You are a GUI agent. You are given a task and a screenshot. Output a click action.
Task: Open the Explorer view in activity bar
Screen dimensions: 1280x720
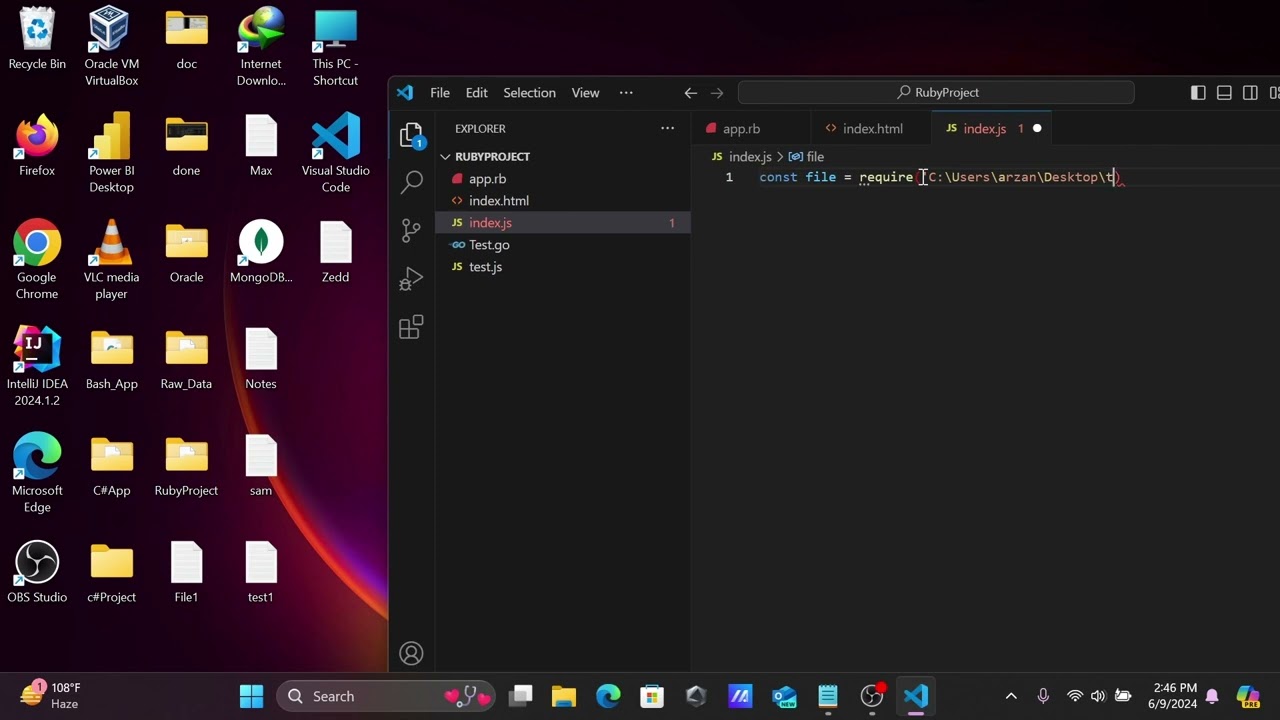[x=411, y=136]
